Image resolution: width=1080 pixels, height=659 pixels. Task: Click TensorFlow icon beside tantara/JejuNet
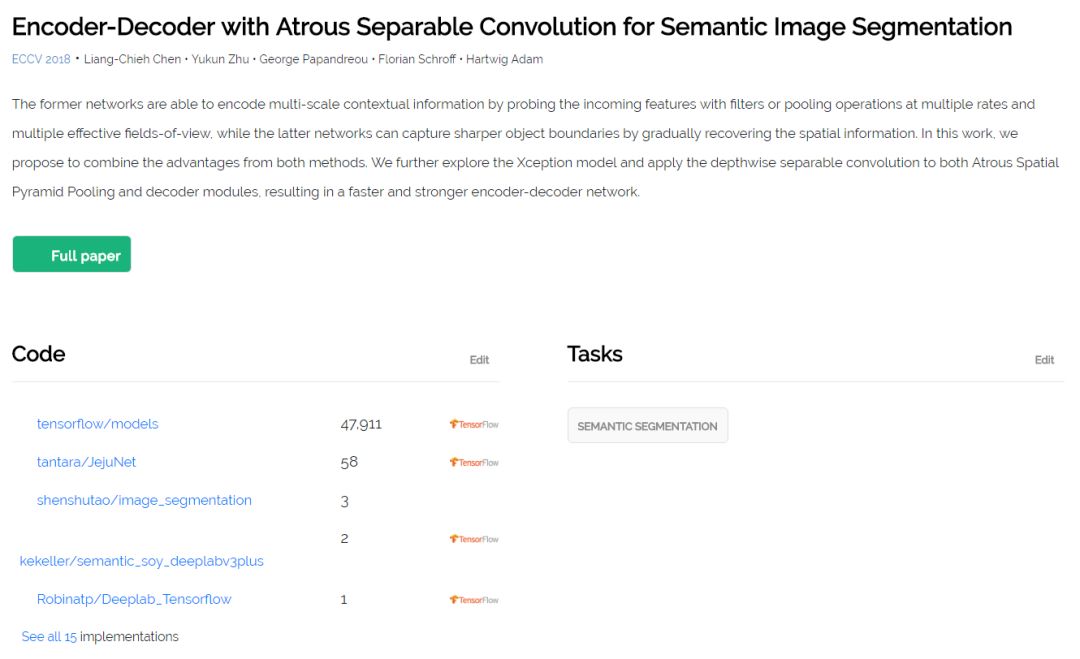click(x=474, y=463)
